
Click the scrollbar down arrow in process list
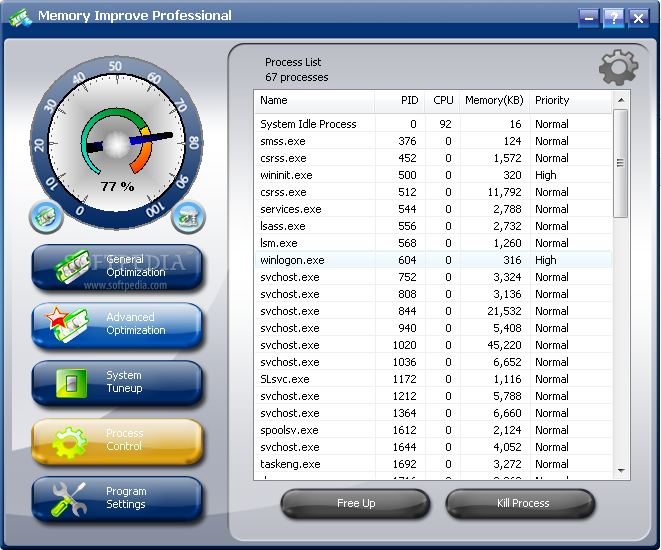(x=621, y=470)
